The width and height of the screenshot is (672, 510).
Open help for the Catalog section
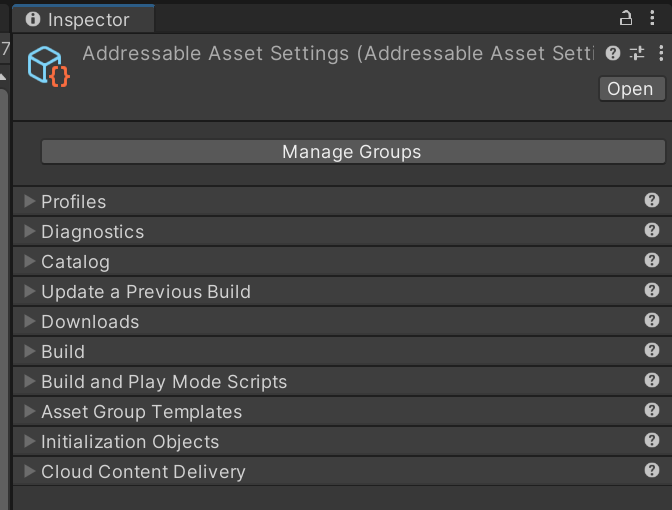click(x=652, y=261)
